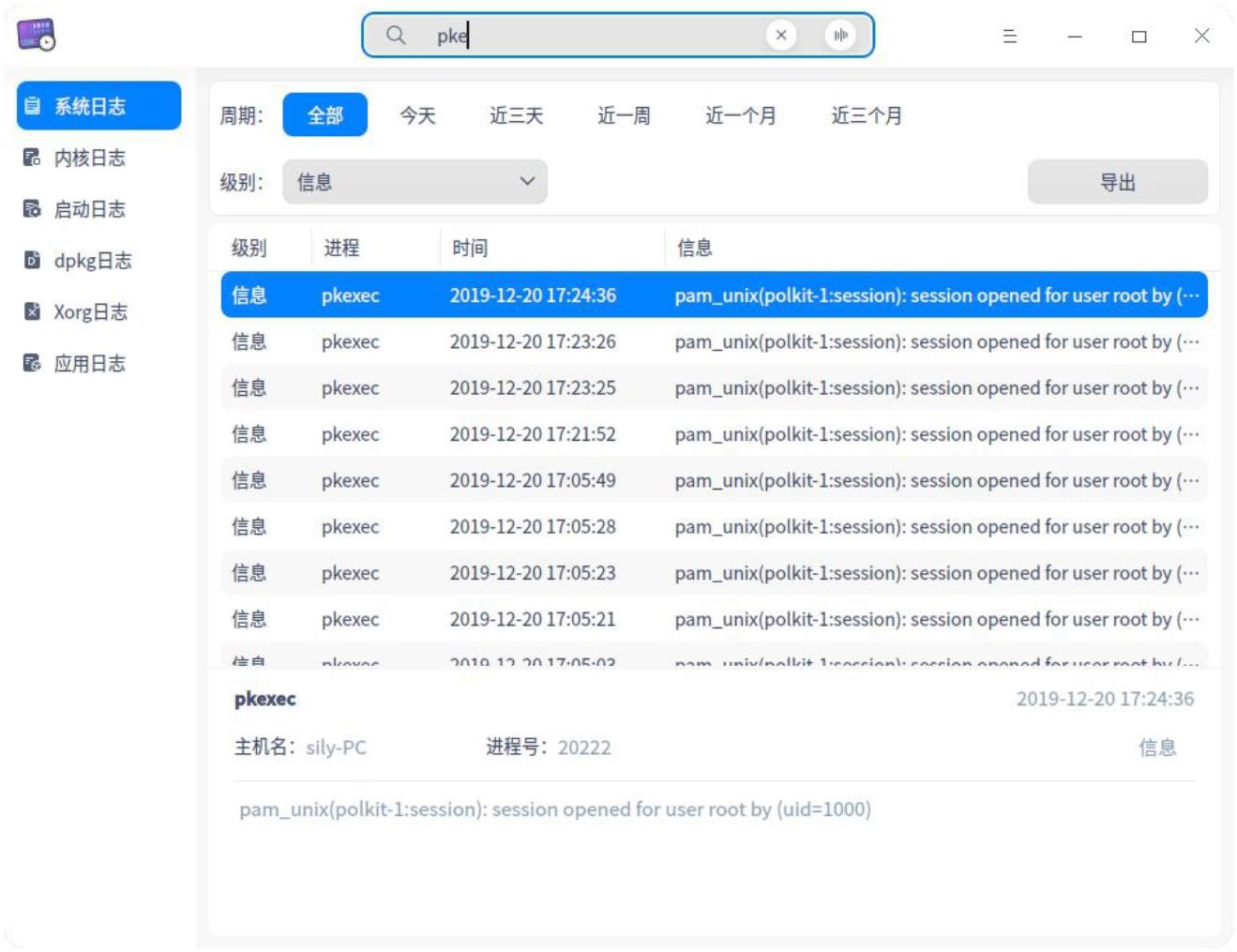Open the 内核日志 category
The image size is (1237, 952).
[98, 158]
